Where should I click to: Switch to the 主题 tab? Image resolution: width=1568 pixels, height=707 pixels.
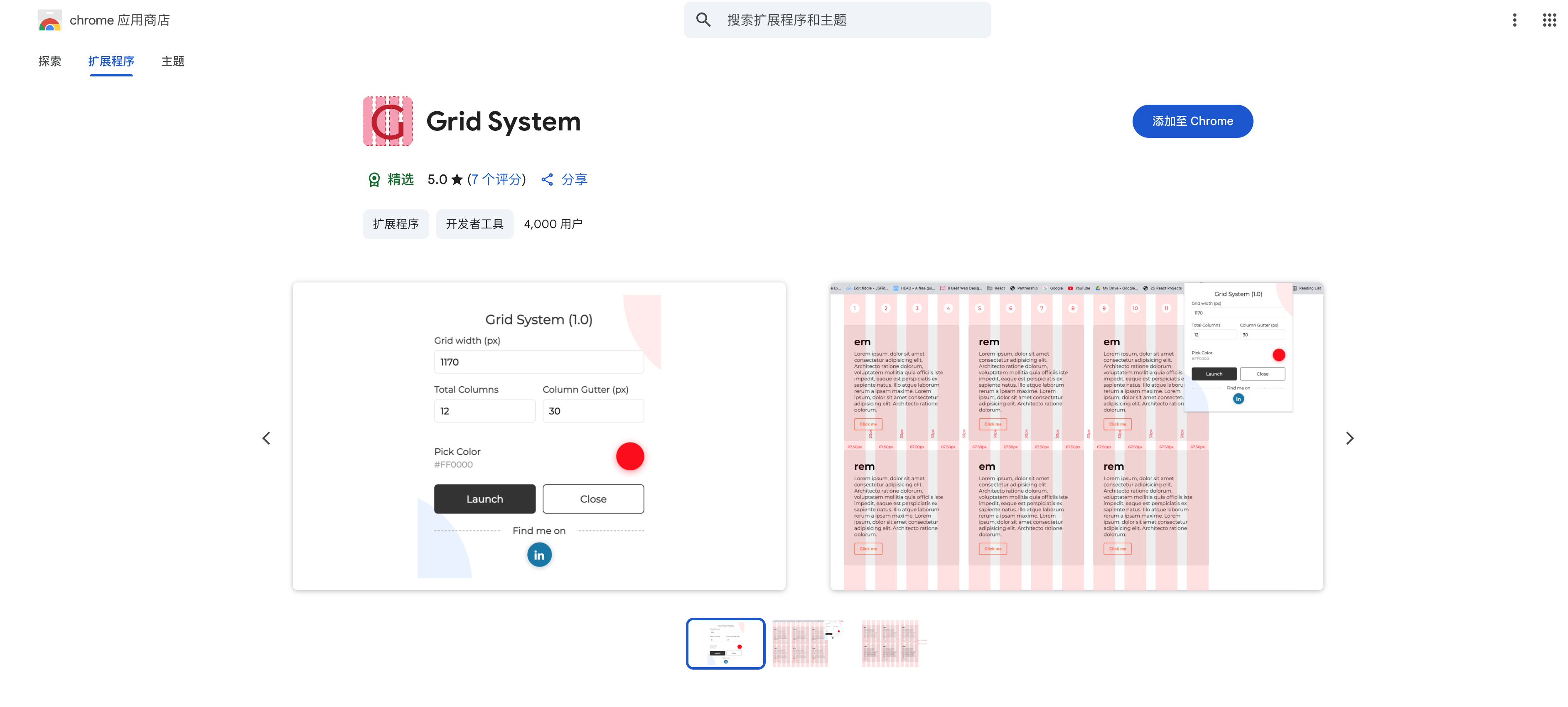click(173, 61)
